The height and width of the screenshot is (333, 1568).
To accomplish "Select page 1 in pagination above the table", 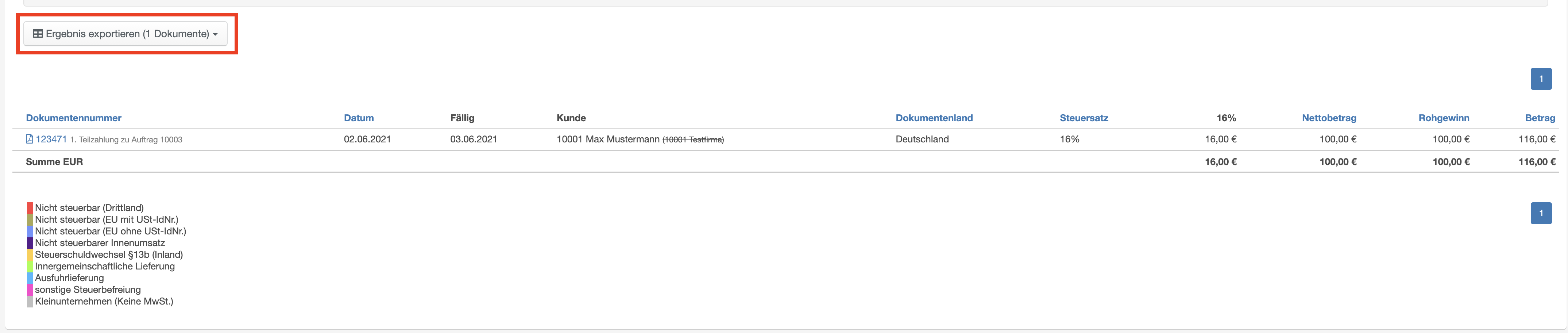I will 1541,79.
